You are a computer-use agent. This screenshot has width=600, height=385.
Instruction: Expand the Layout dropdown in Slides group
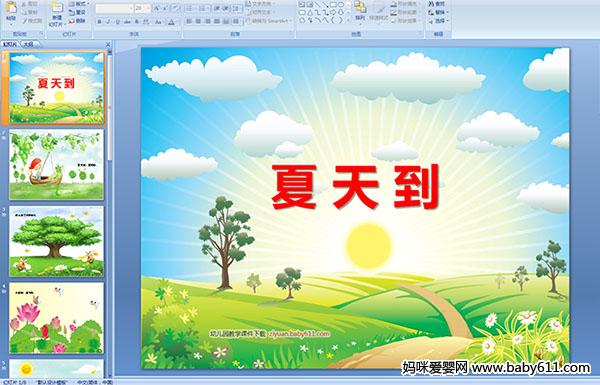(x=79, y=4)
